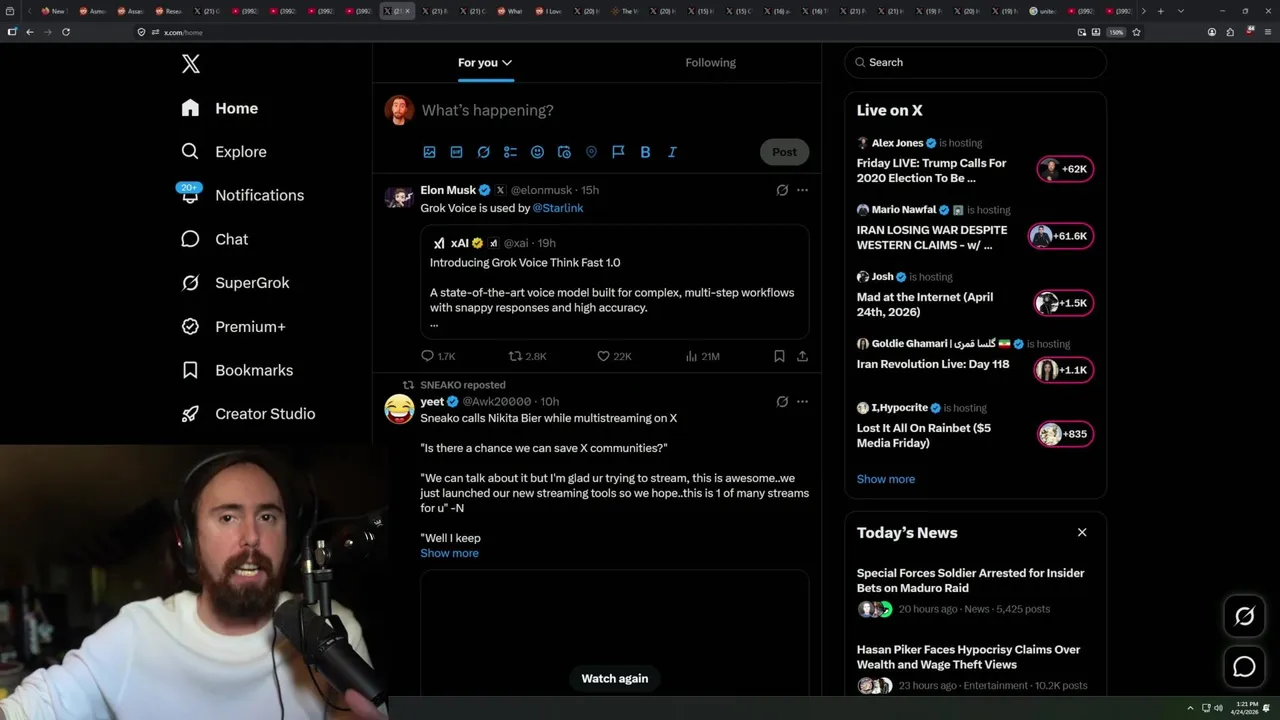The height and width of the screenshot is (720, 1280).
Task: Open new browser tab plus button
Action: pos(1160,11)
